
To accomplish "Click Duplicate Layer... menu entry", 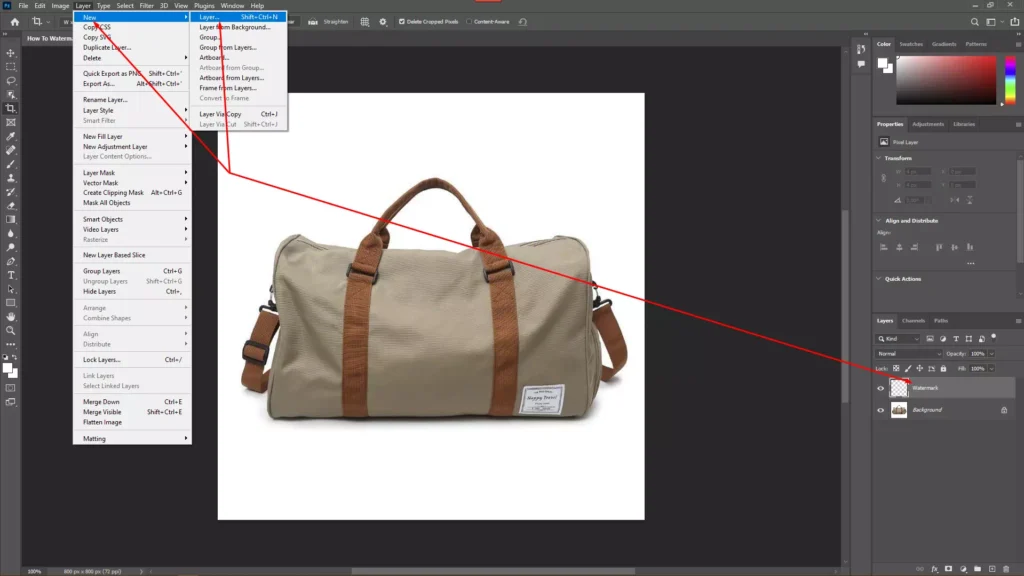I will pyautogui.click(x=133, y=48).
